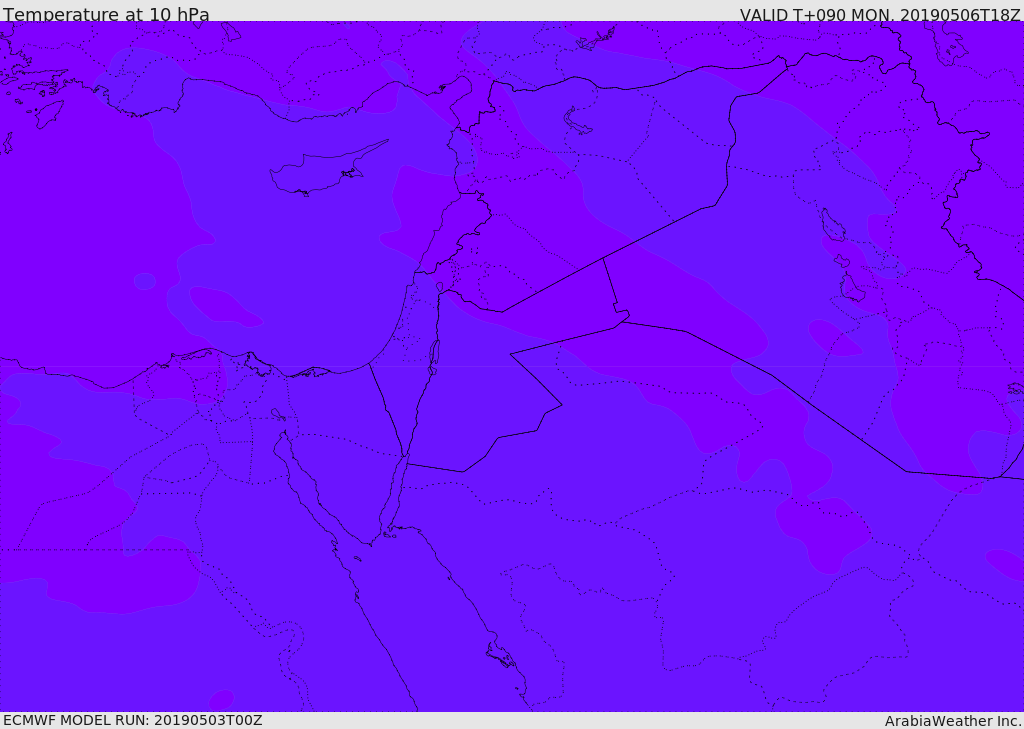1024x729 pixels.
Task: Click the "Temperature at 10 hPa" title
Action: click(x=106, y=15)
